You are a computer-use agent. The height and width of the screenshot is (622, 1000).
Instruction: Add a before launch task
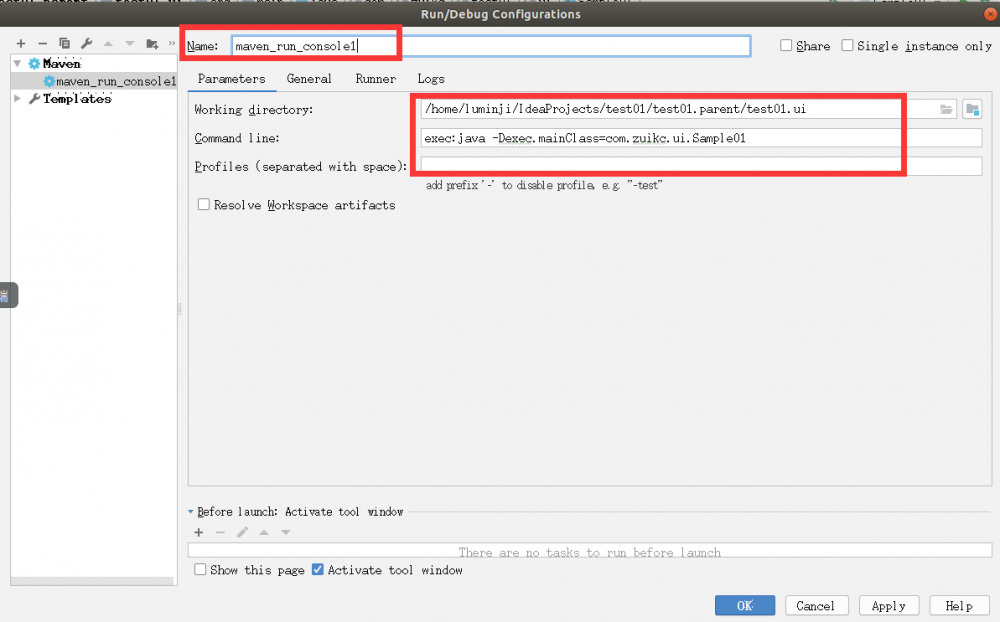pos(199,532)
